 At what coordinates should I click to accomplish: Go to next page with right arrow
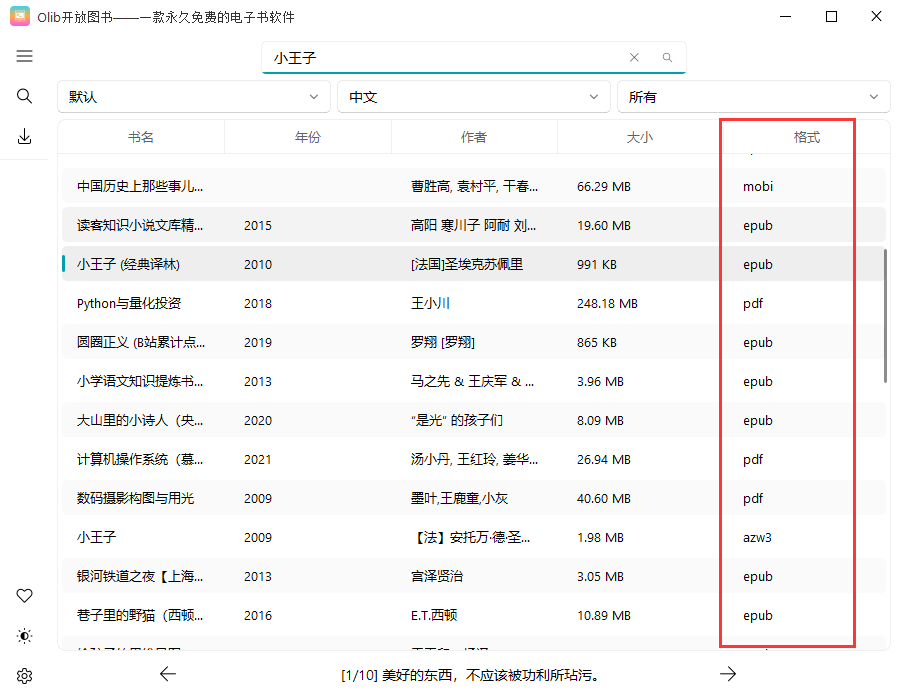[728, 673]
